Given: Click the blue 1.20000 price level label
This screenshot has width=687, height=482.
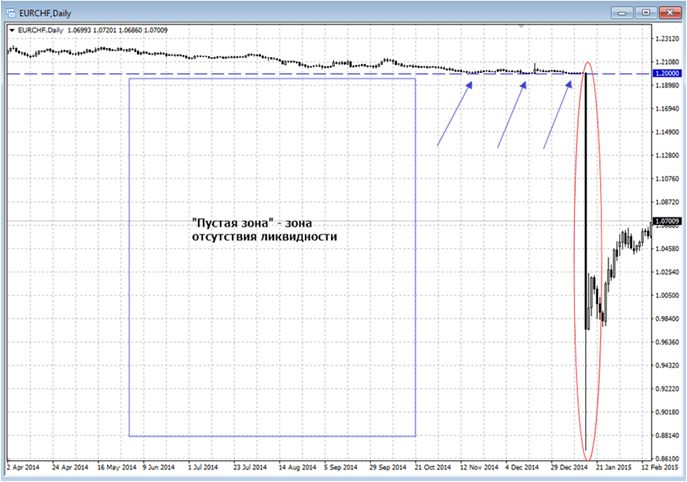Looking at the screenshot, I should tap(666, 74).
